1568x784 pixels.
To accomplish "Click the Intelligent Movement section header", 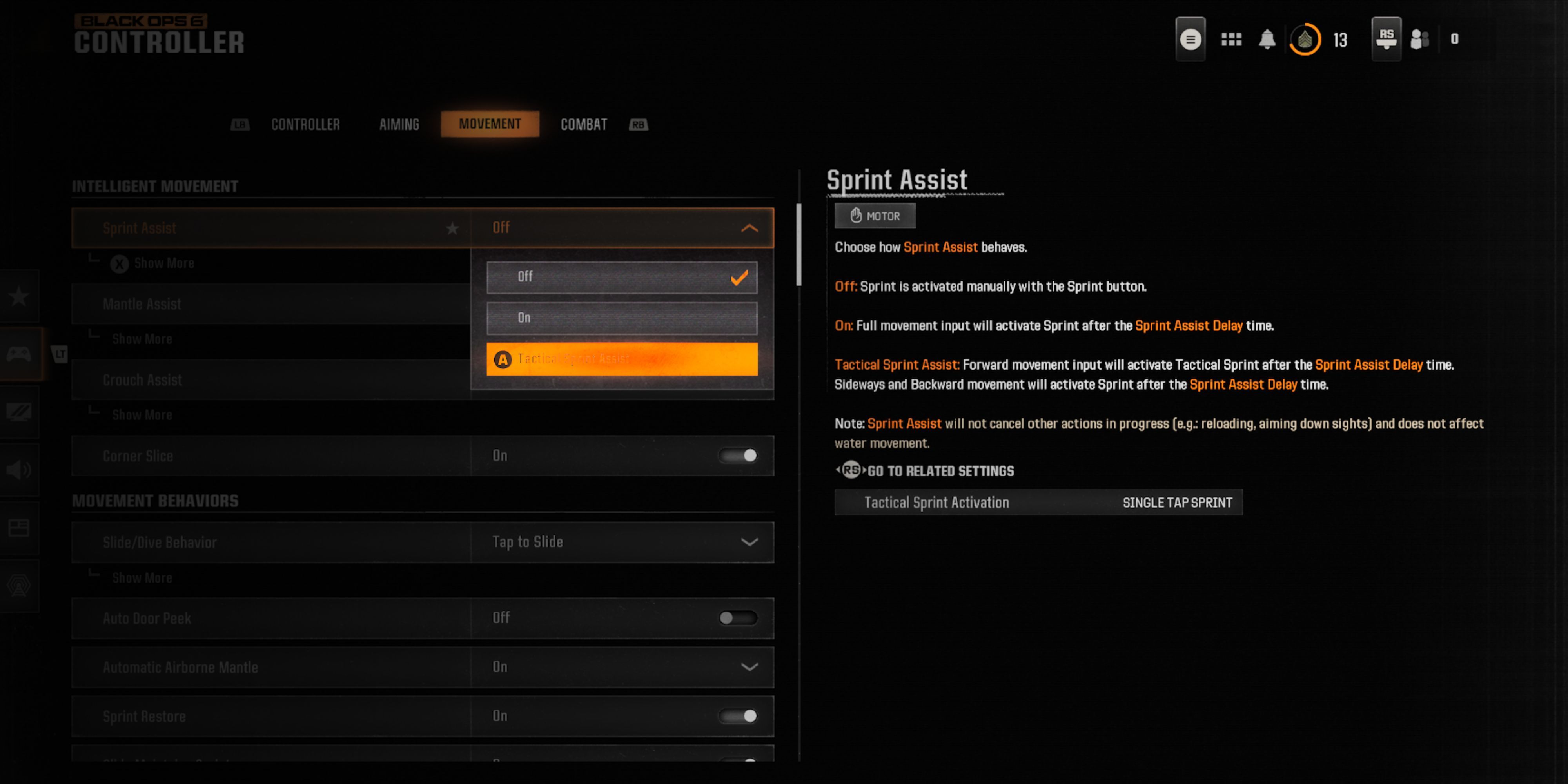I will (x=154, y=186).
